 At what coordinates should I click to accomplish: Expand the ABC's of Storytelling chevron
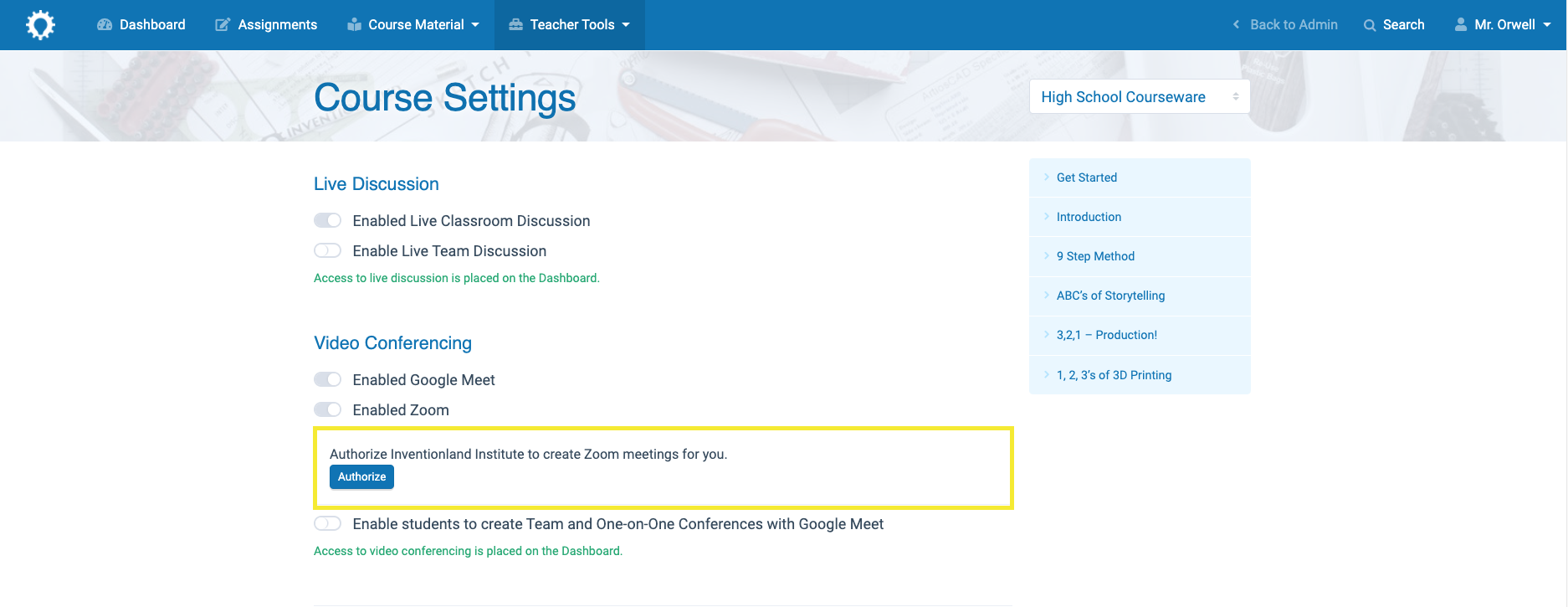click(1047, 295)
